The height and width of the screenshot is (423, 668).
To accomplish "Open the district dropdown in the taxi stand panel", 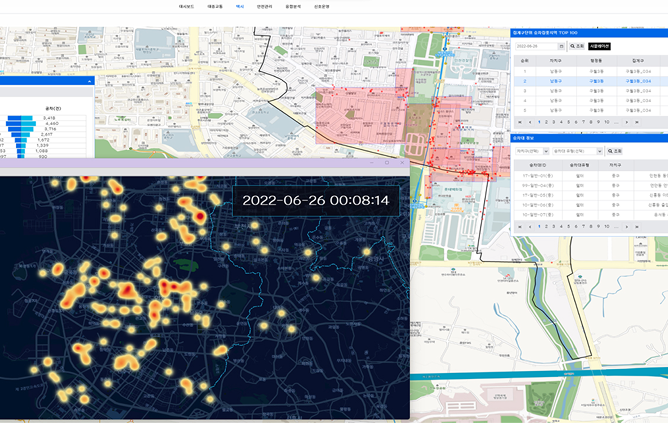I will tap(532, 151).
